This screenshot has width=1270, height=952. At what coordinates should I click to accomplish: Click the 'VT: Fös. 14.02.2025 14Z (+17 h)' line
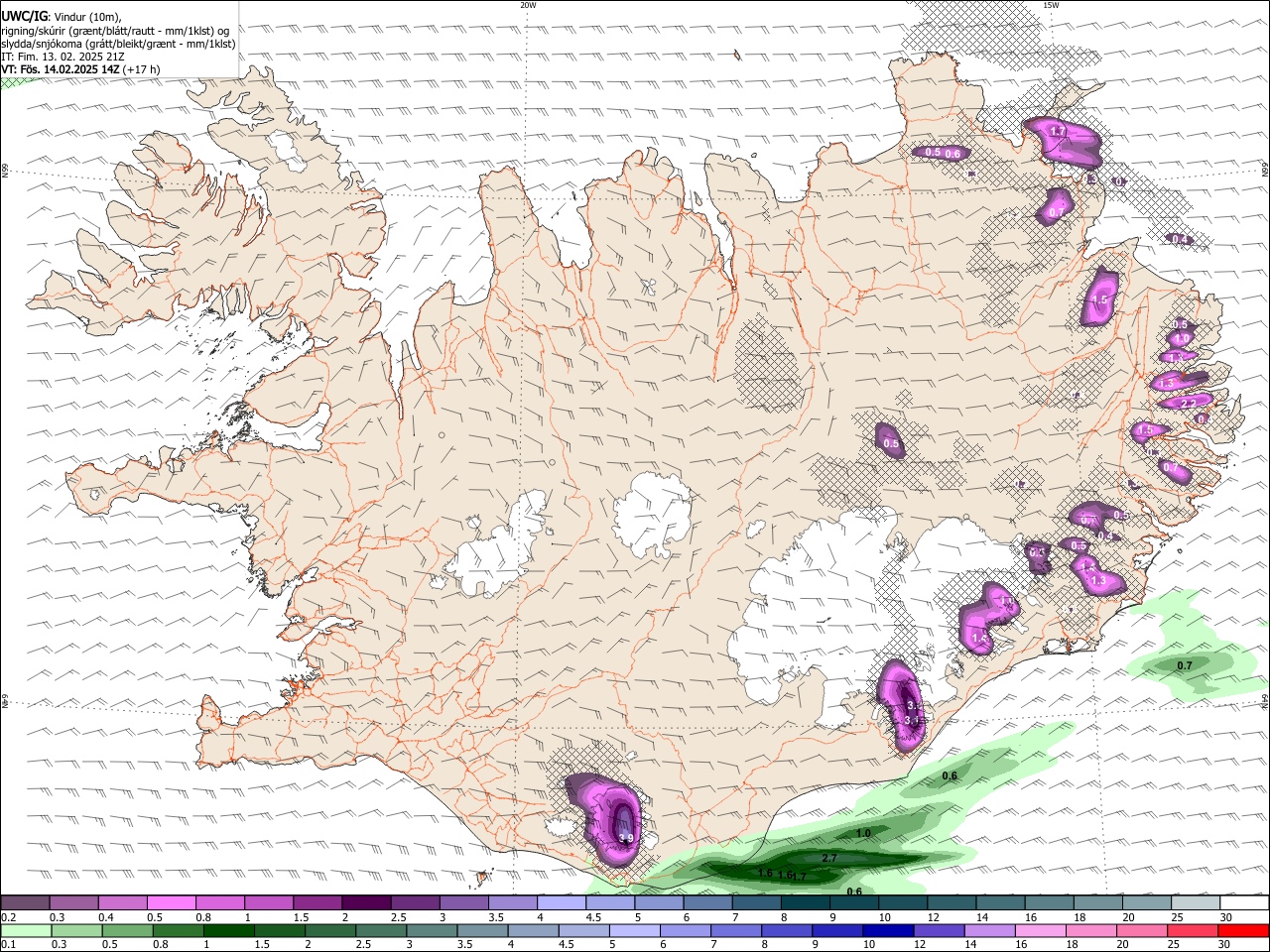click(80, 69)
